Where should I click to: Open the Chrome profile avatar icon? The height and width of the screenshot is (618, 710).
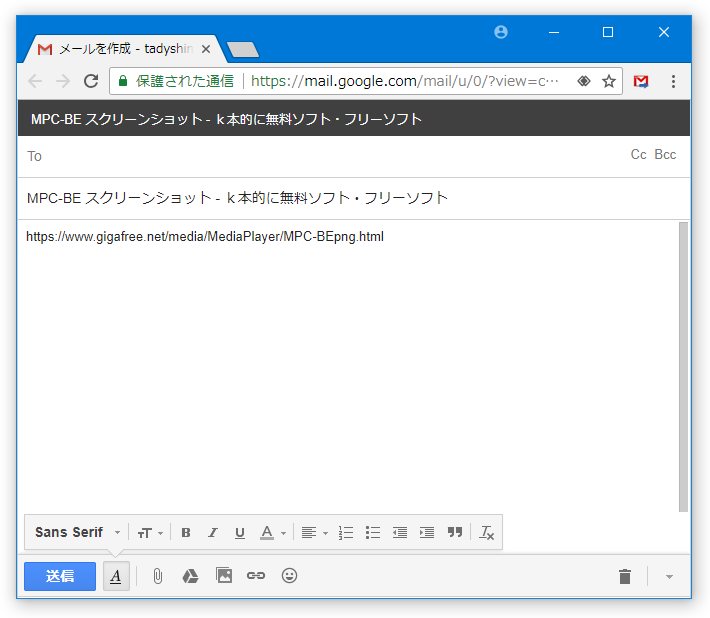501,32
